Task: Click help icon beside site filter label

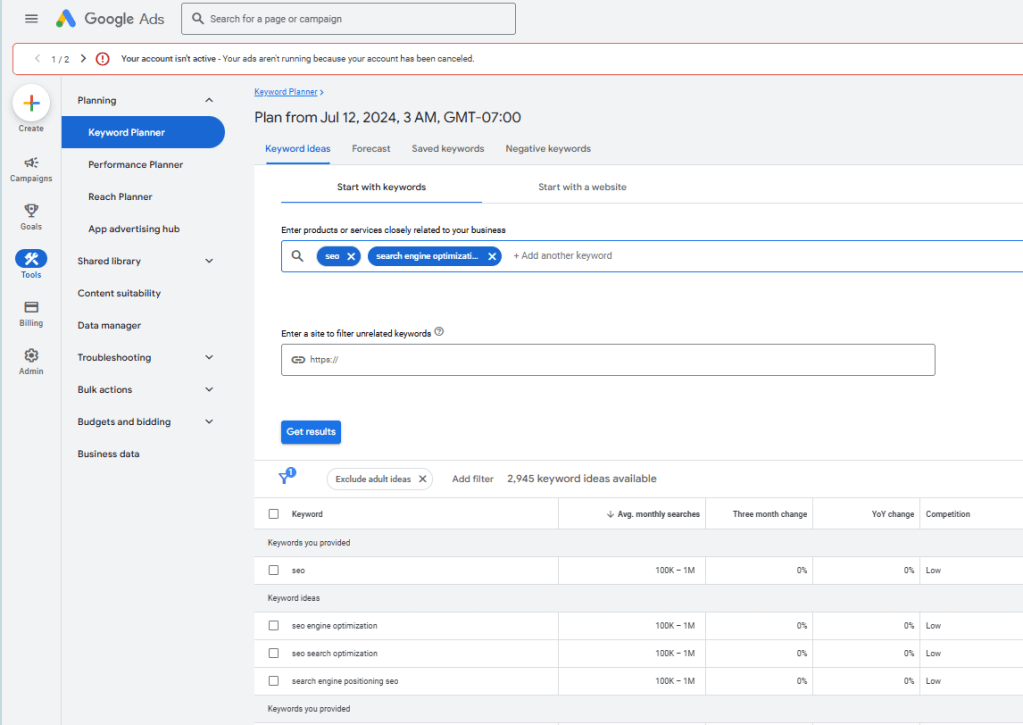Action: click(440, 332)
